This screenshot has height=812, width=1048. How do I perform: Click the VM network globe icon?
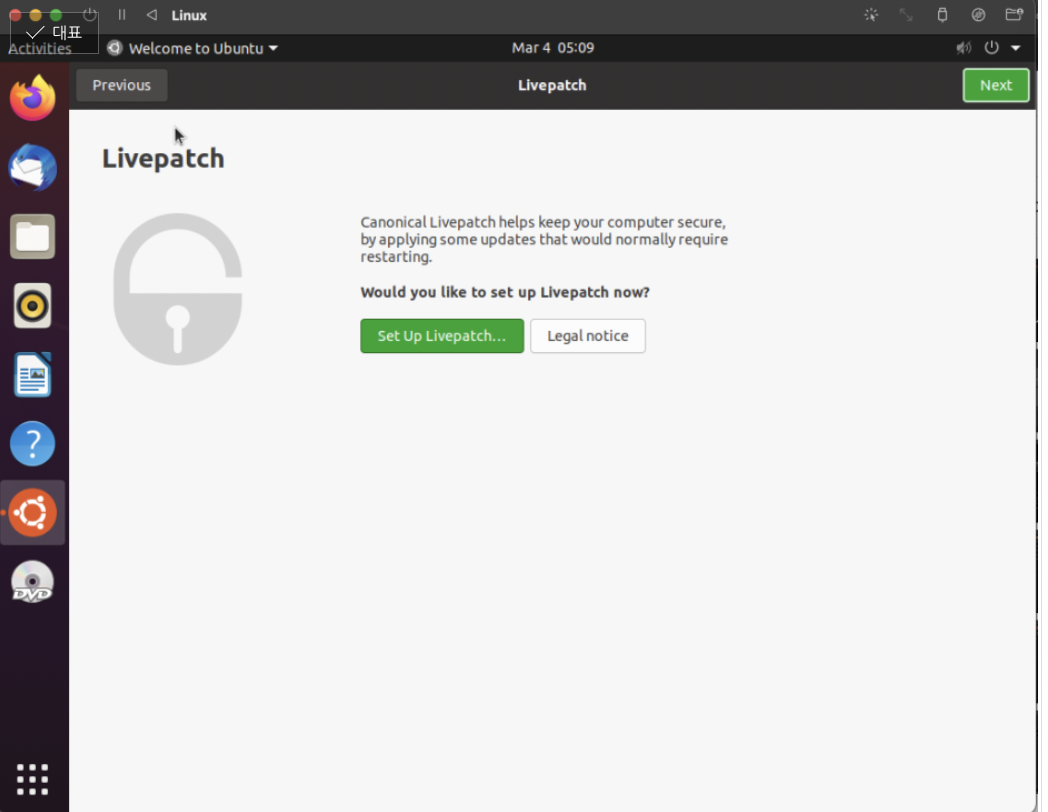pos(978,15)
